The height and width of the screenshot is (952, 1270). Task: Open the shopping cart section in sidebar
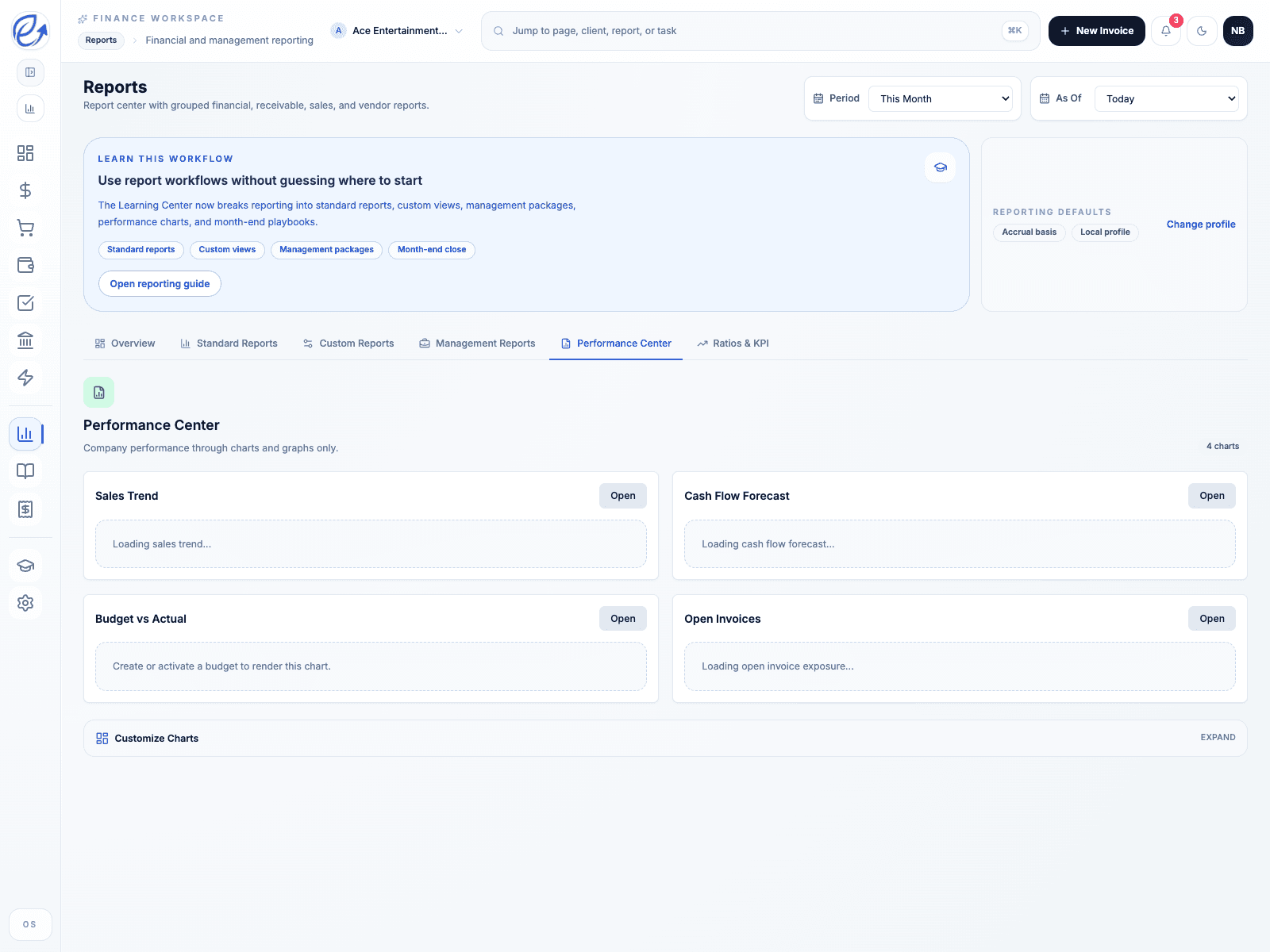tap(26, 228)
